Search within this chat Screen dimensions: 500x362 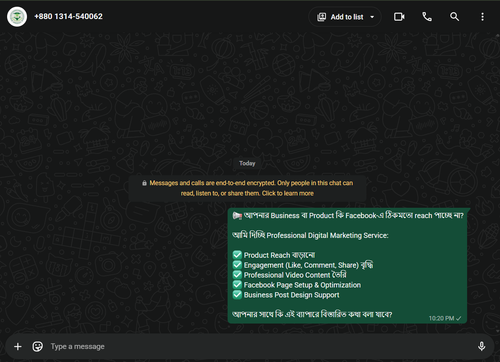tap(454, 17)
